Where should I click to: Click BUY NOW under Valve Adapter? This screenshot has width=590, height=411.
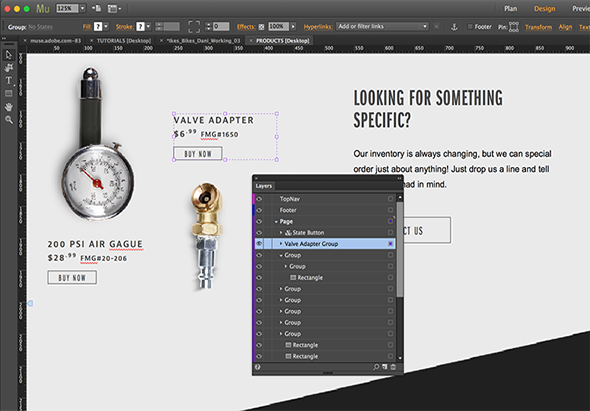pos(198,154)
